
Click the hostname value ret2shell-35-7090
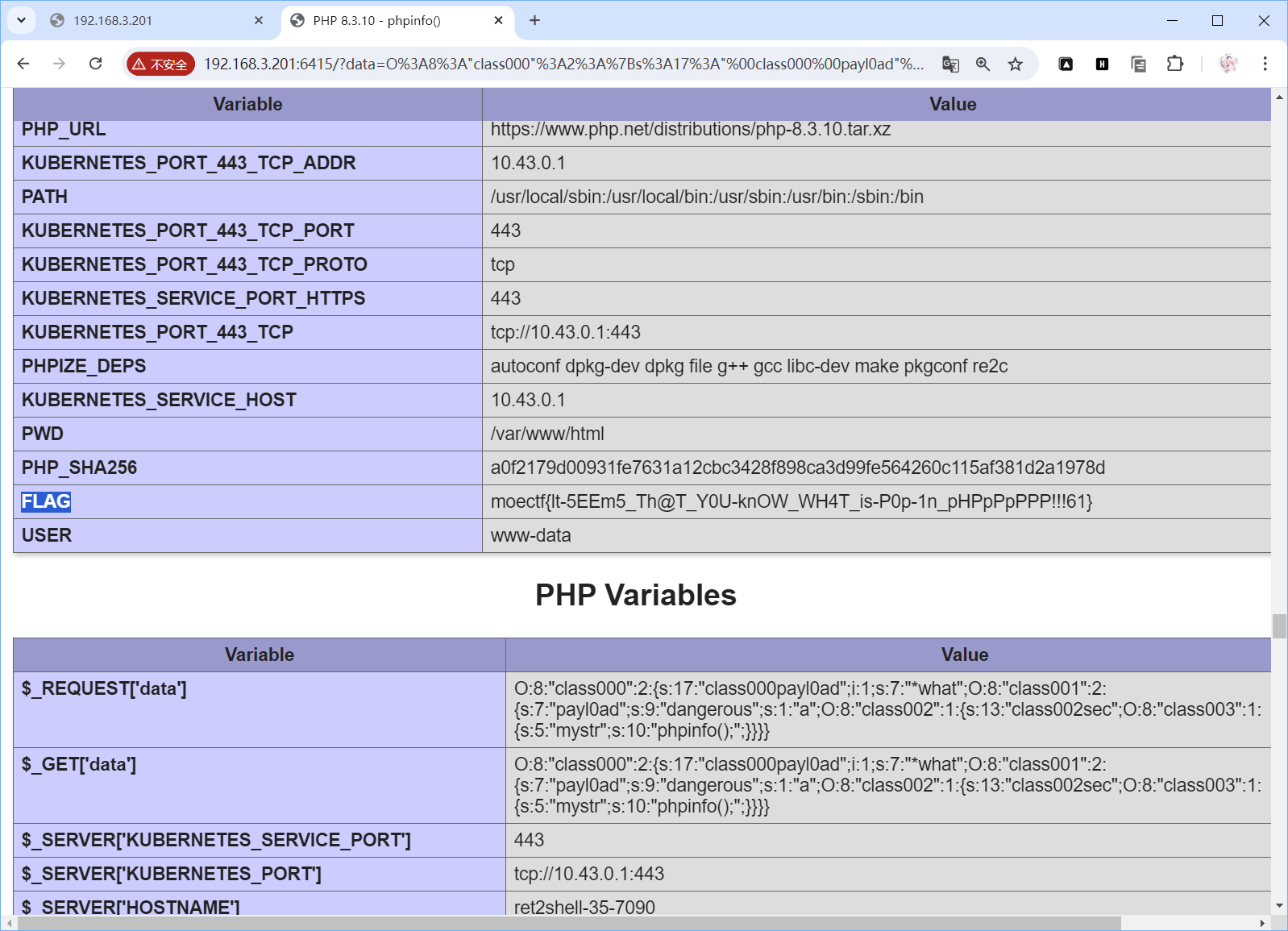tap(584, 907)
